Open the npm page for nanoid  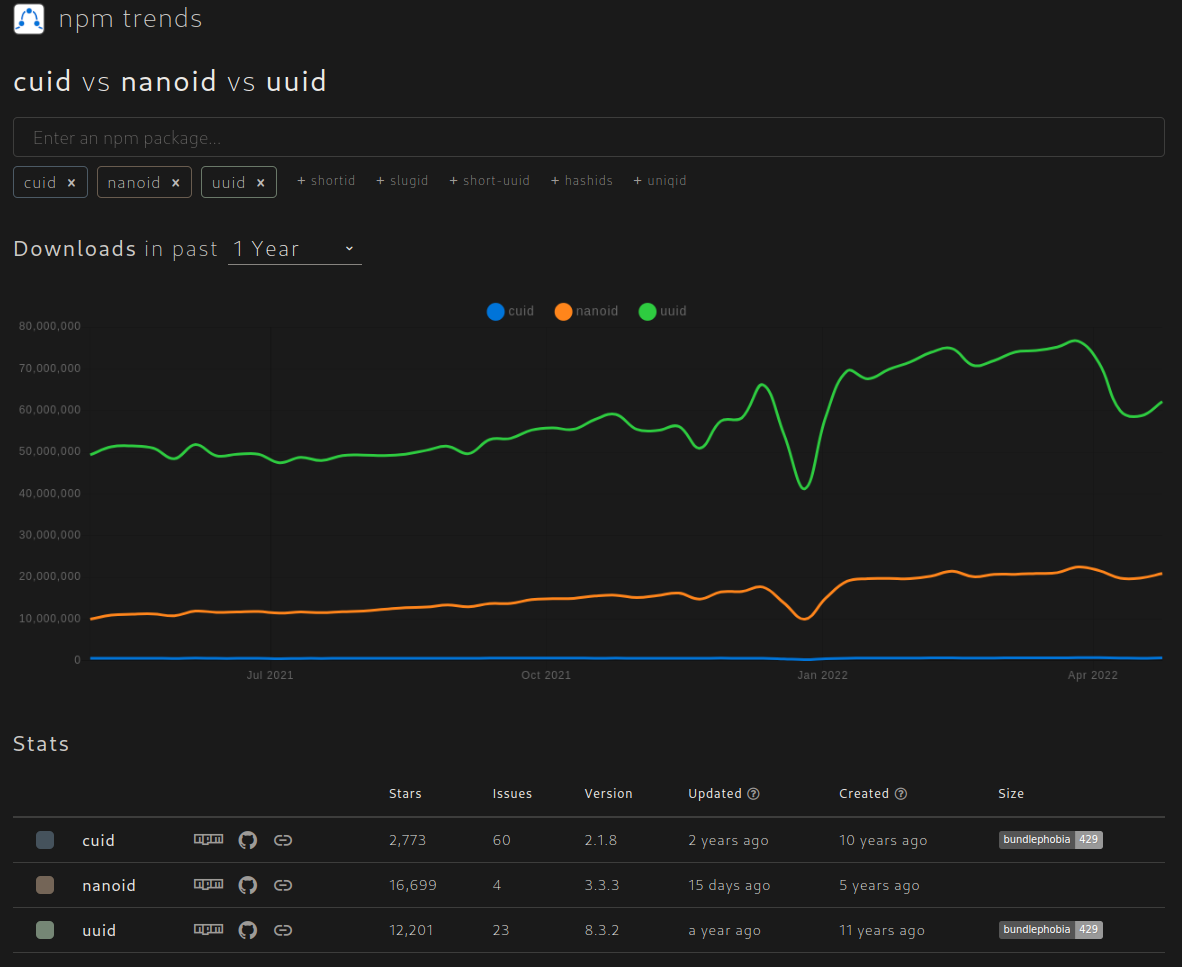(x=209, y=884)
